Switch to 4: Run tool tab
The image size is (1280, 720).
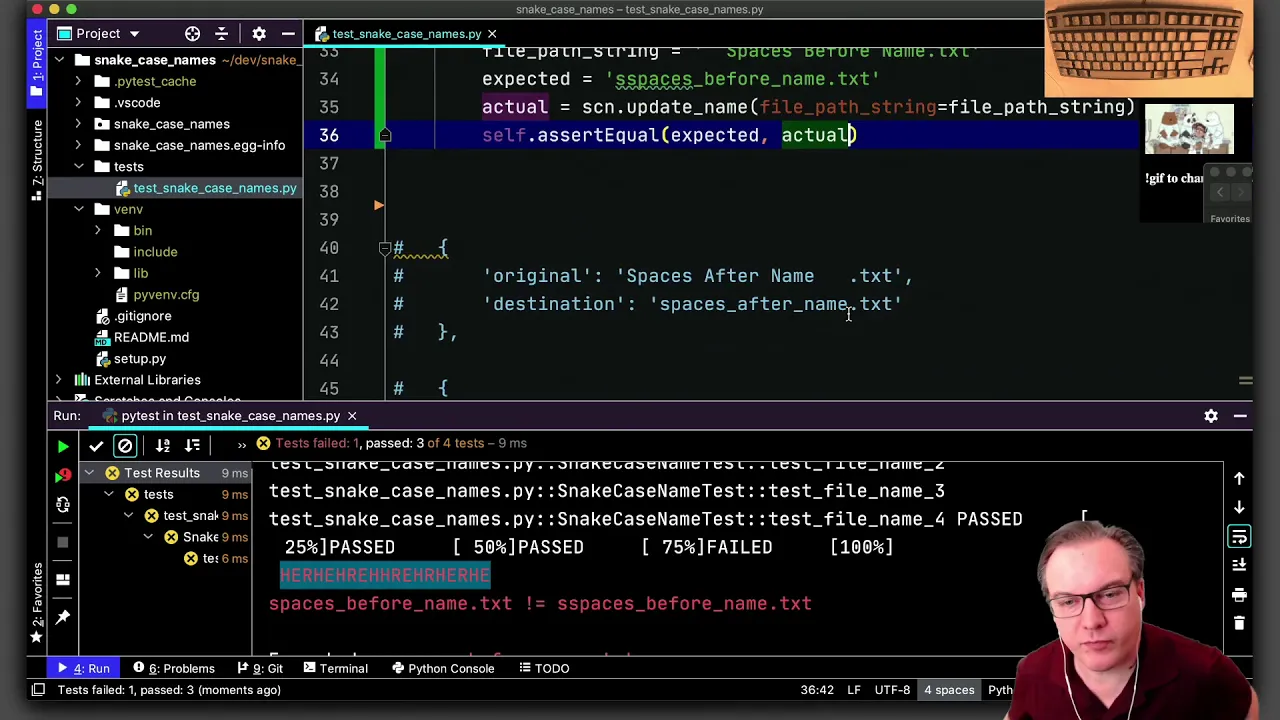tap(84, 668)
